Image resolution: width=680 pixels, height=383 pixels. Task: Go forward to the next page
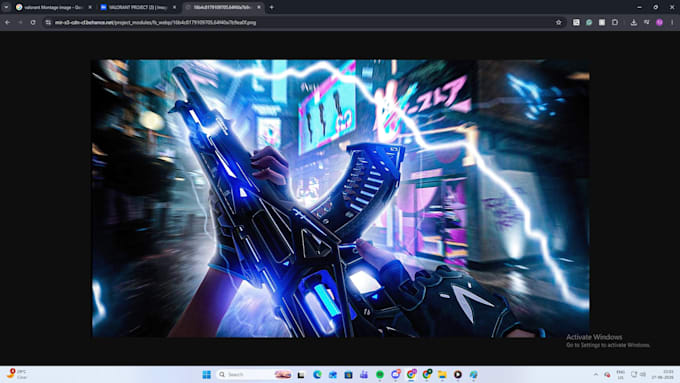coord(20,22)
